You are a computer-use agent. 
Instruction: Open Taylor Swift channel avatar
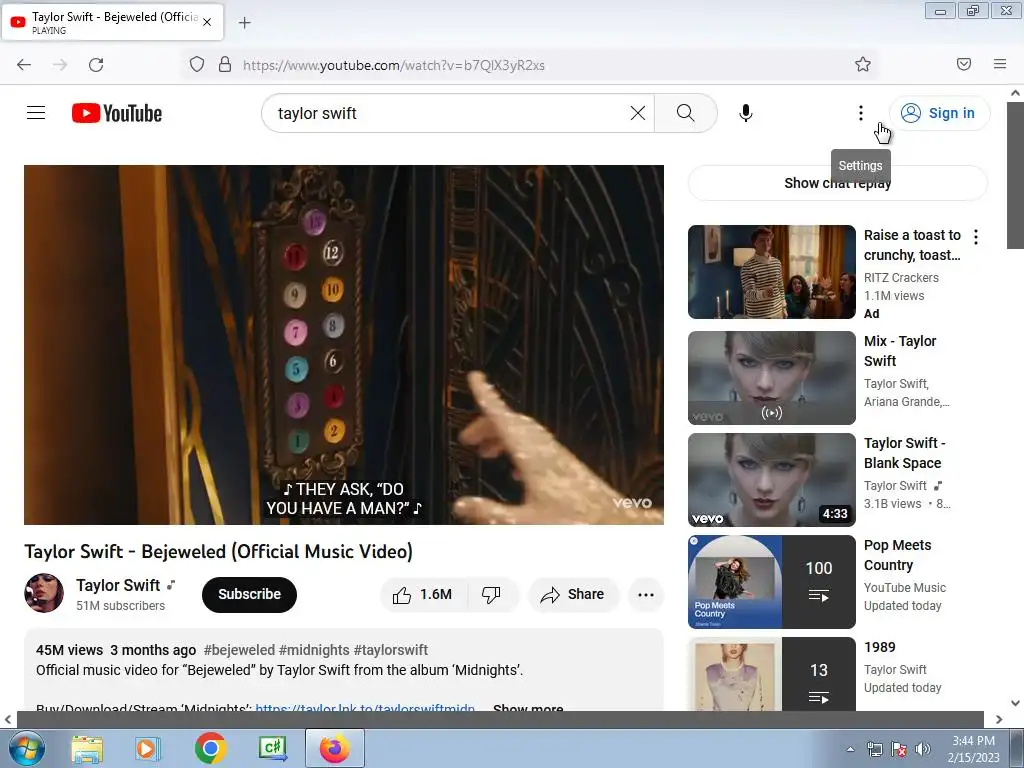(x=44, y=593)
